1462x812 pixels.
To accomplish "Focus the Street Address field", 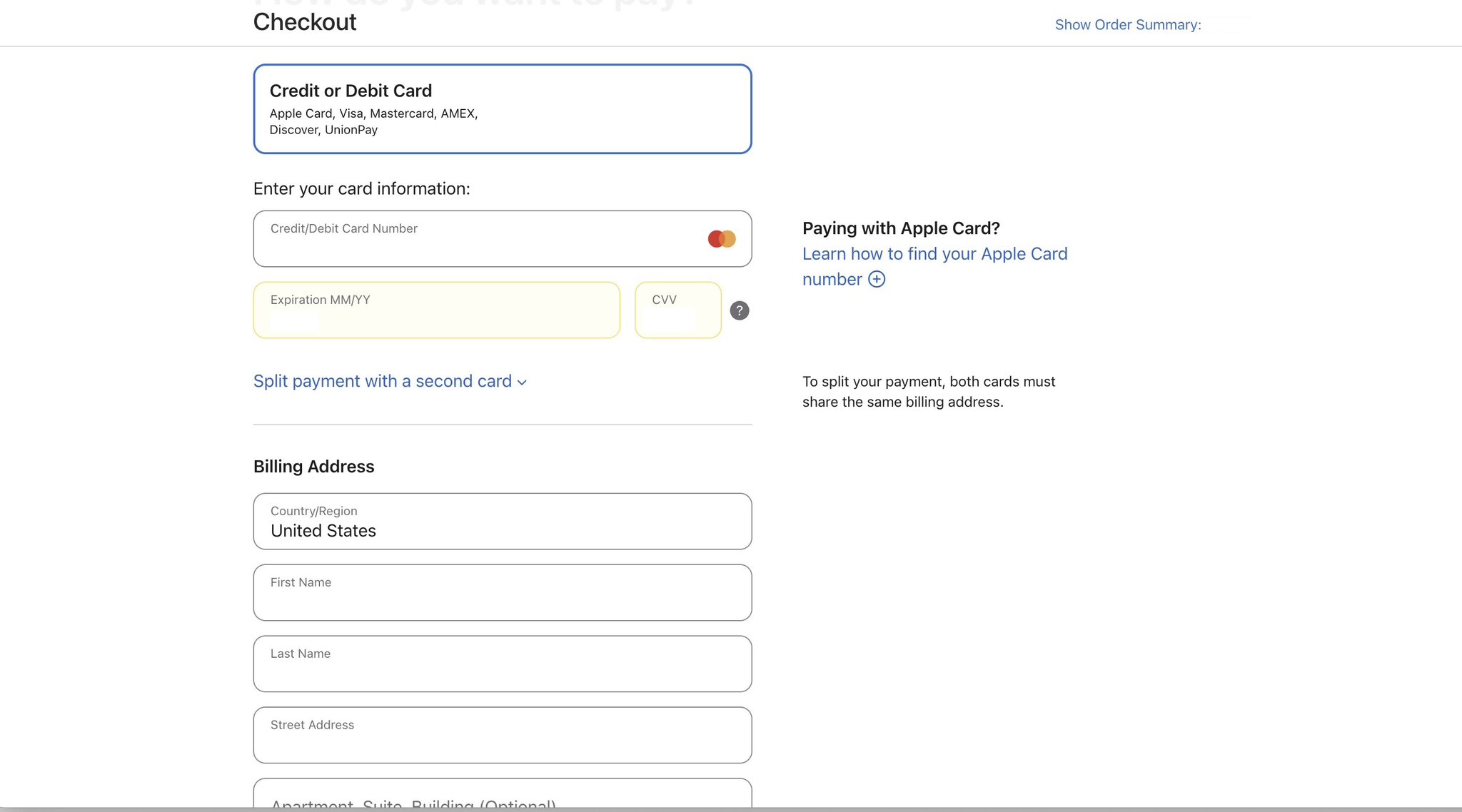I will 503,735.
